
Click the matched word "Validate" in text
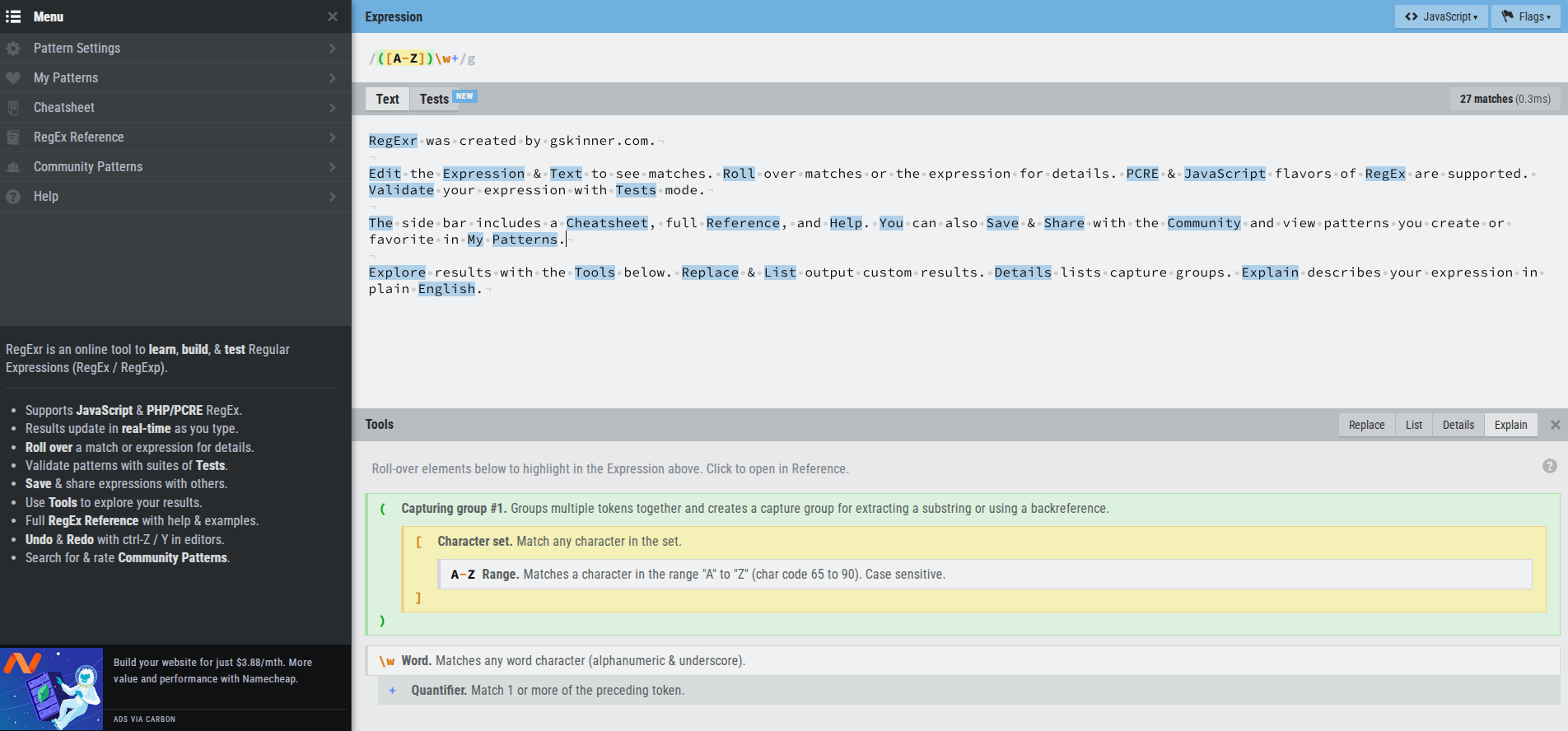(x=401, y=190)
